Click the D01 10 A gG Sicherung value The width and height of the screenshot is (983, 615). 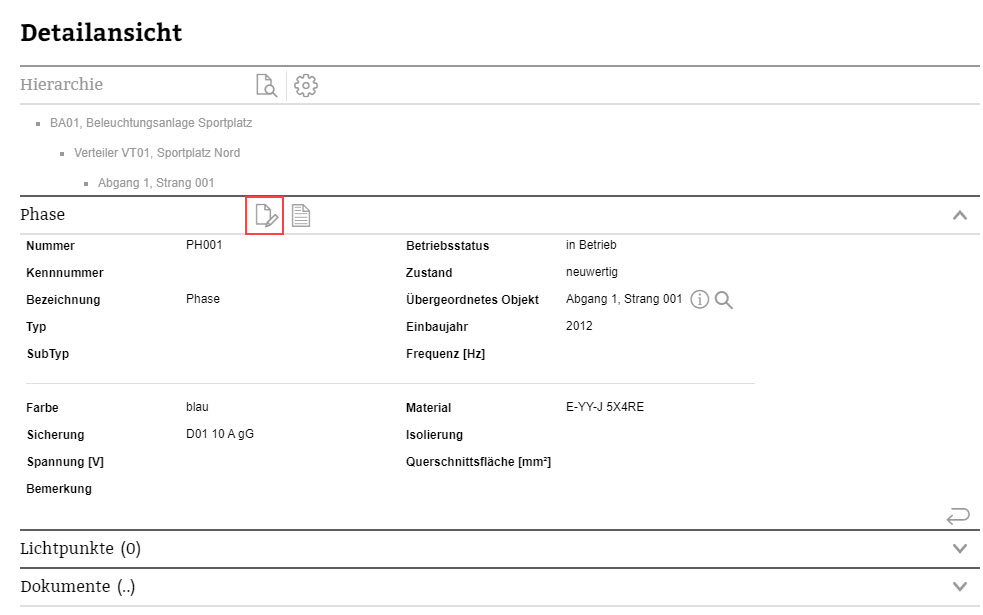[x=219, y=434]
